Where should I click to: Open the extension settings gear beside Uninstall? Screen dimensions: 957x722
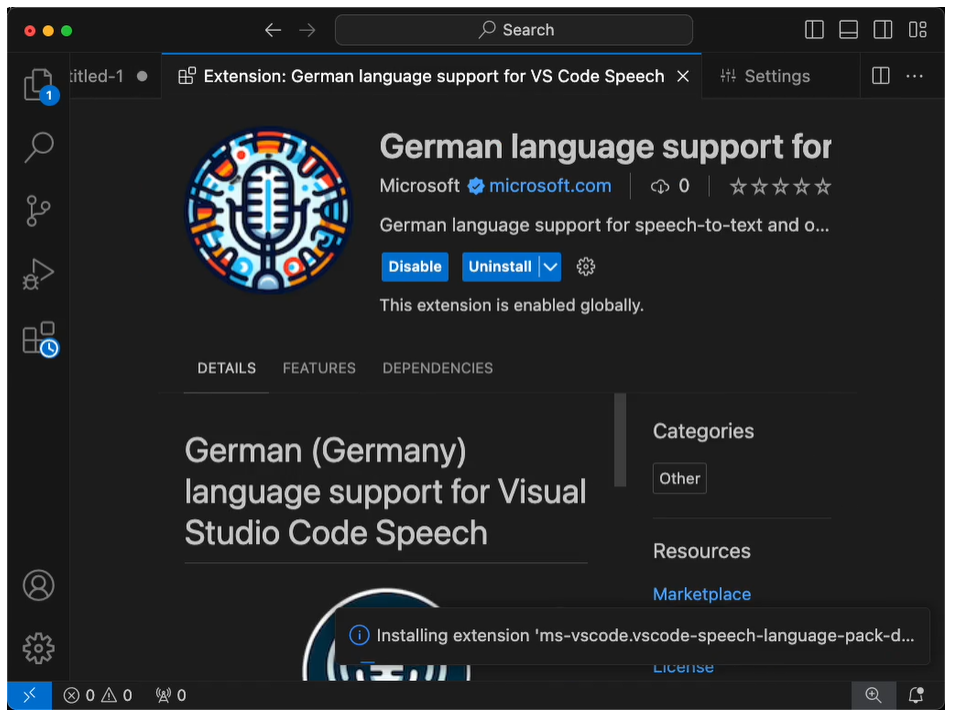[585, 267]
